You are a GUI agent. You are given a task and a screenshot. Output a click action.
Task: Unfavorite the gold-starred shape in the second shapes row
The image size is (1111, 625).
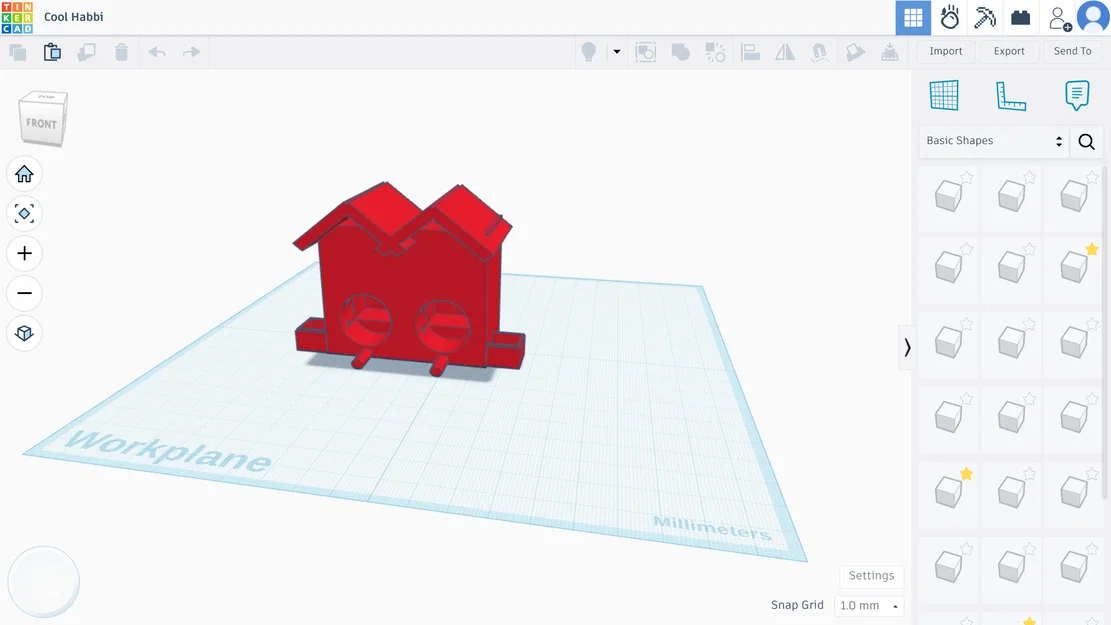[x=1091, y=249]
